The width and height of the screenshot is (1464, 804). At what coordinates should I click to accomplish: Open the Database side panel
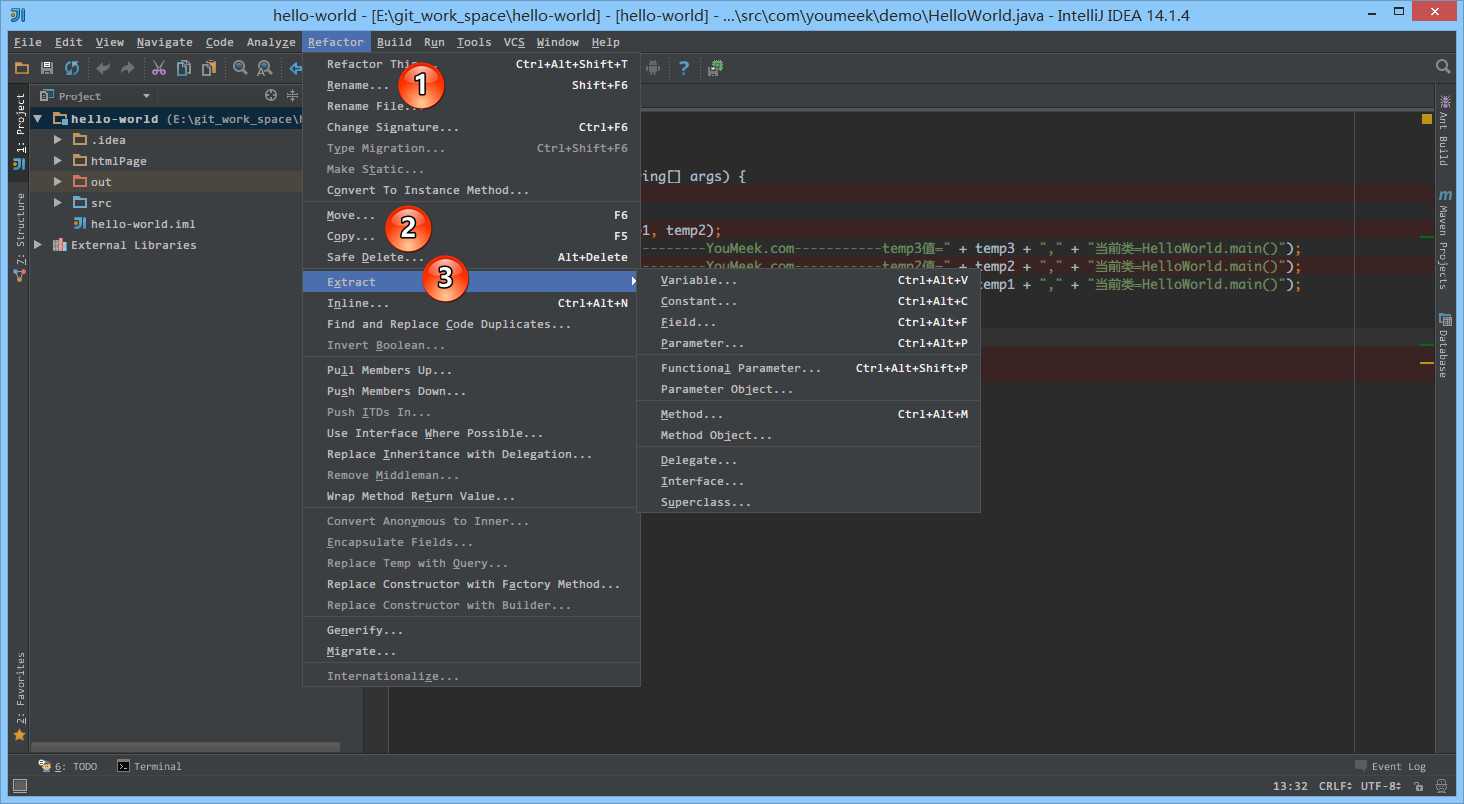click(1444, 346)
